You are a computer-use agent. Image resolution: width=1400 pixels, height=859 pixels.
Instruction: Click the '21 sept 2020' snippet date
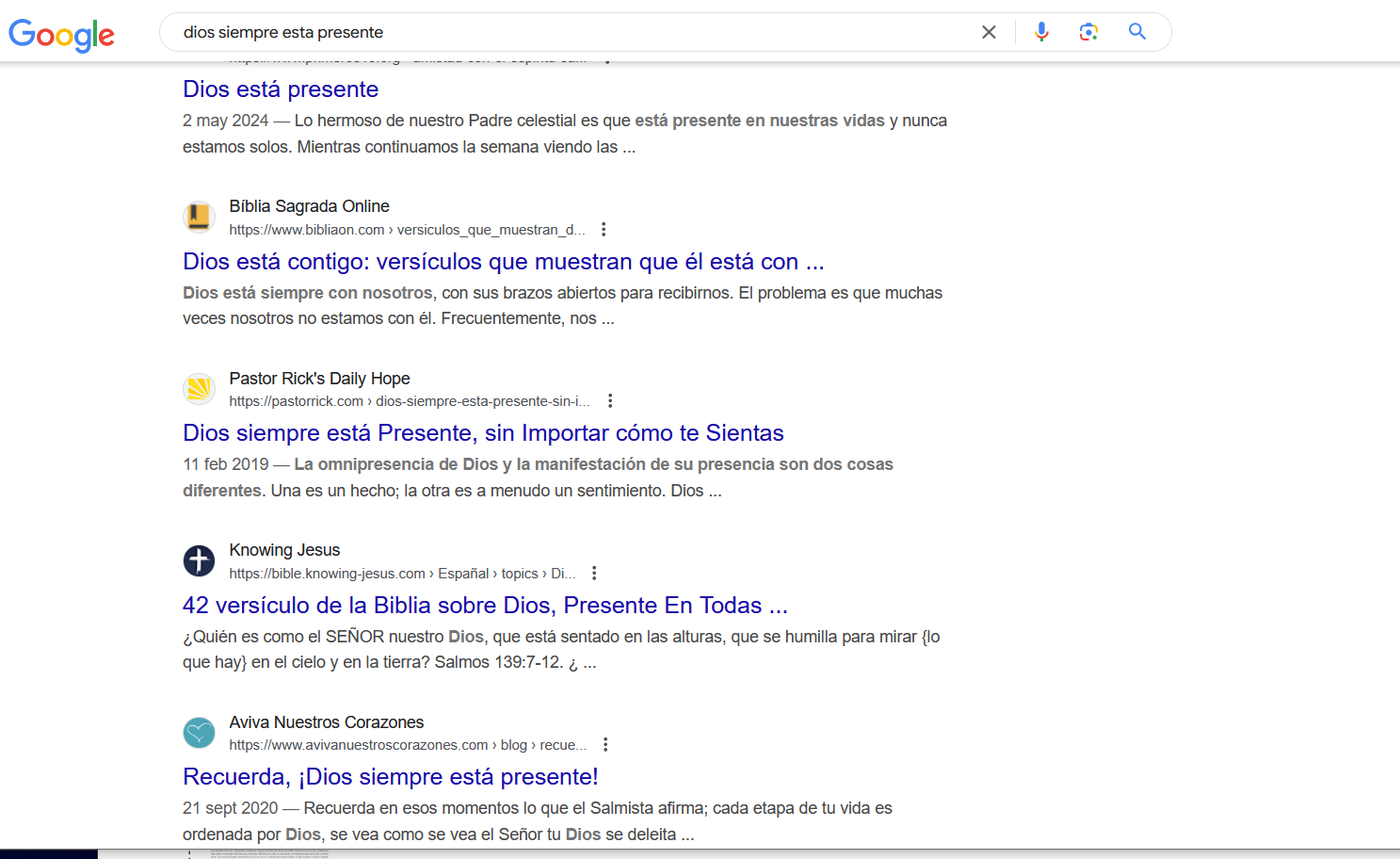[231, 808]
